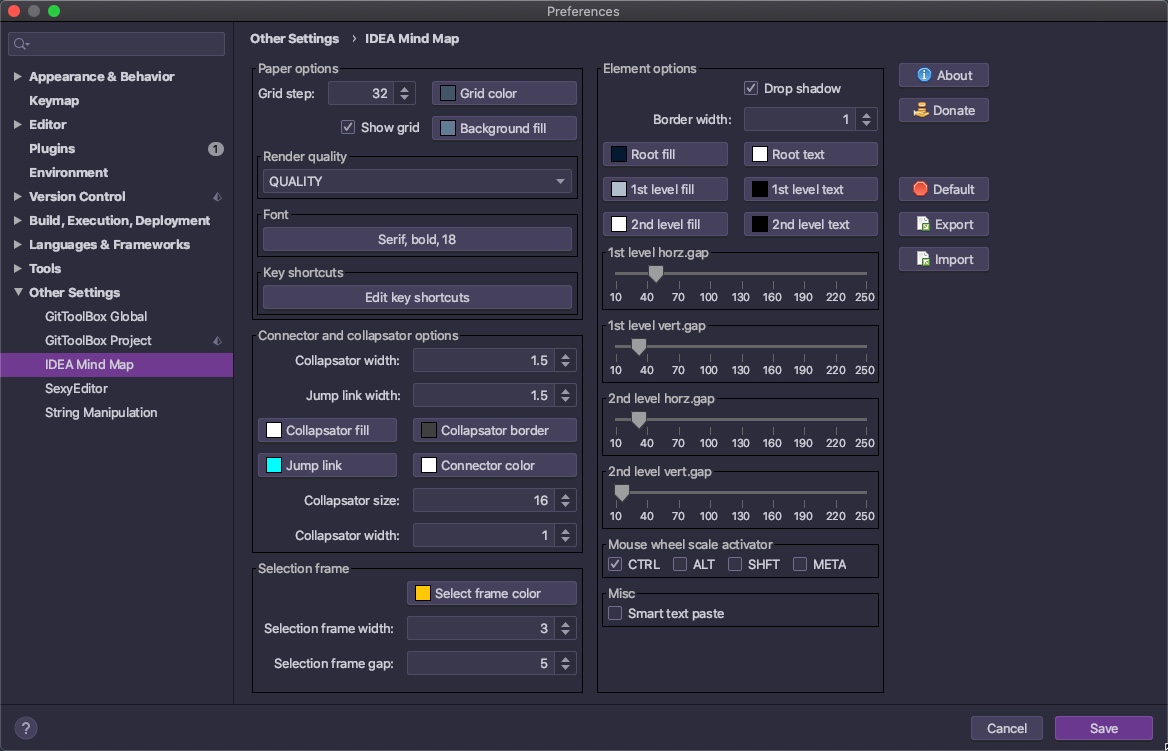1168x751 pixels.
Task: Toggle the Show grid checkbox
Action: (x=348, y=127)
